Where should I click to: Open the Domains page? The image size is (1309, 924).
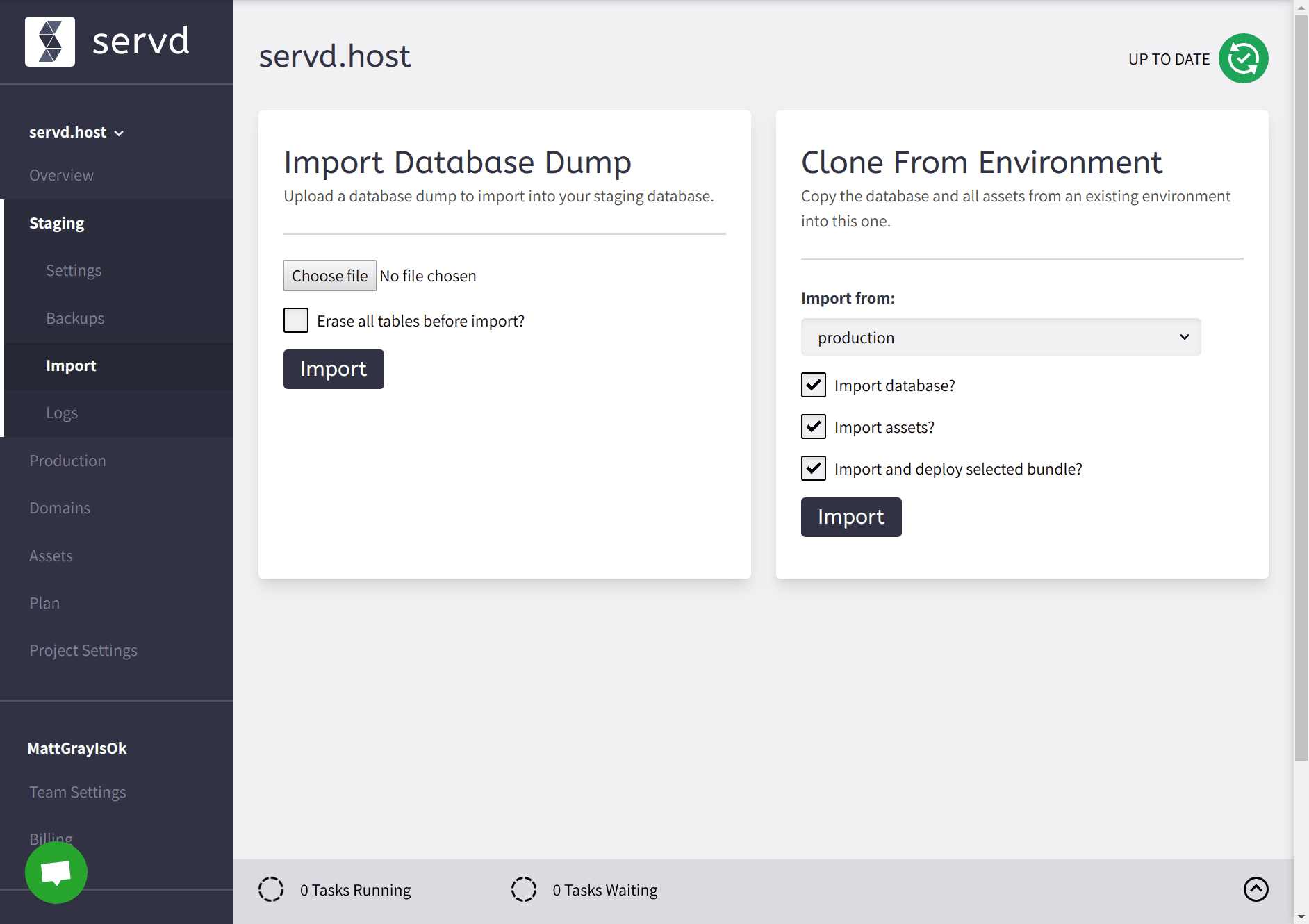pyautogui.click(x=60, y=508)
